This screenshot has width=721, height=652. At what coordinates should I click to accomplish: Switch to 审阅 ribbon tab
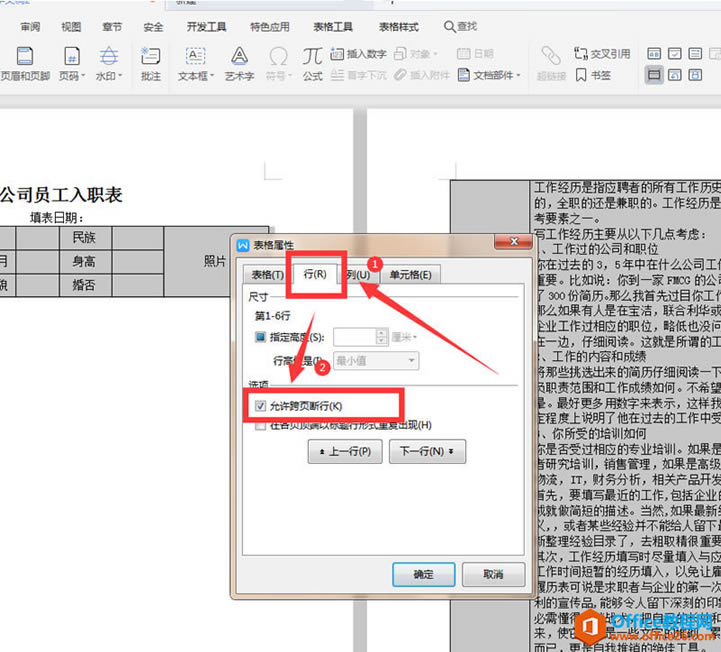coord(30,27)
